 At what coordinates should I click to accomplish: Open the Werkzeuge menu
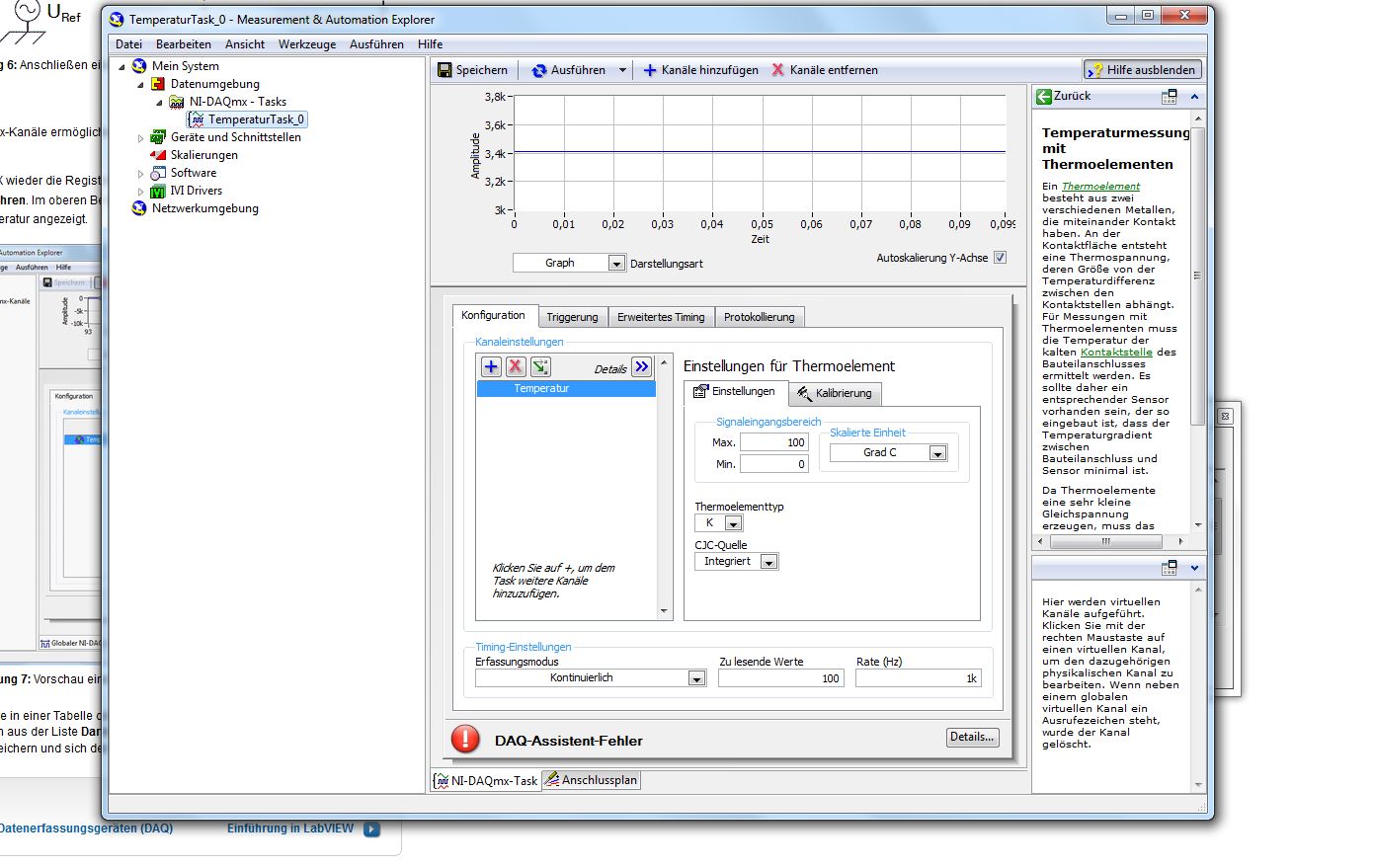(x=307, y=44)
